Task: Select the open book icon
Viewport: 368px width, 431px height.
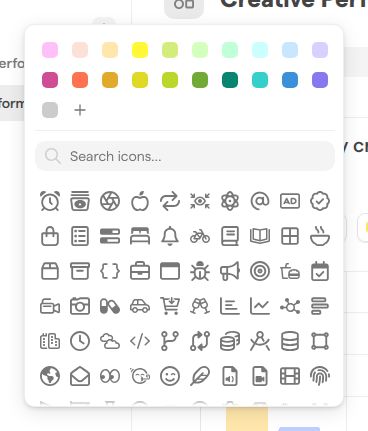Action: point(260,236)
